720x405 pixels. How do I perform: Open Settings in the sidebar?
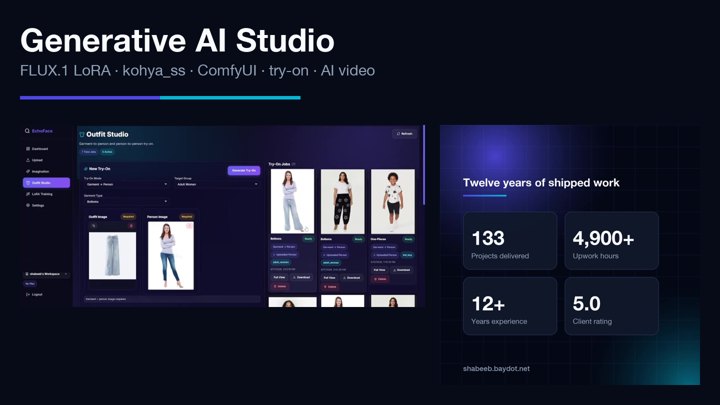click(46, 205)
